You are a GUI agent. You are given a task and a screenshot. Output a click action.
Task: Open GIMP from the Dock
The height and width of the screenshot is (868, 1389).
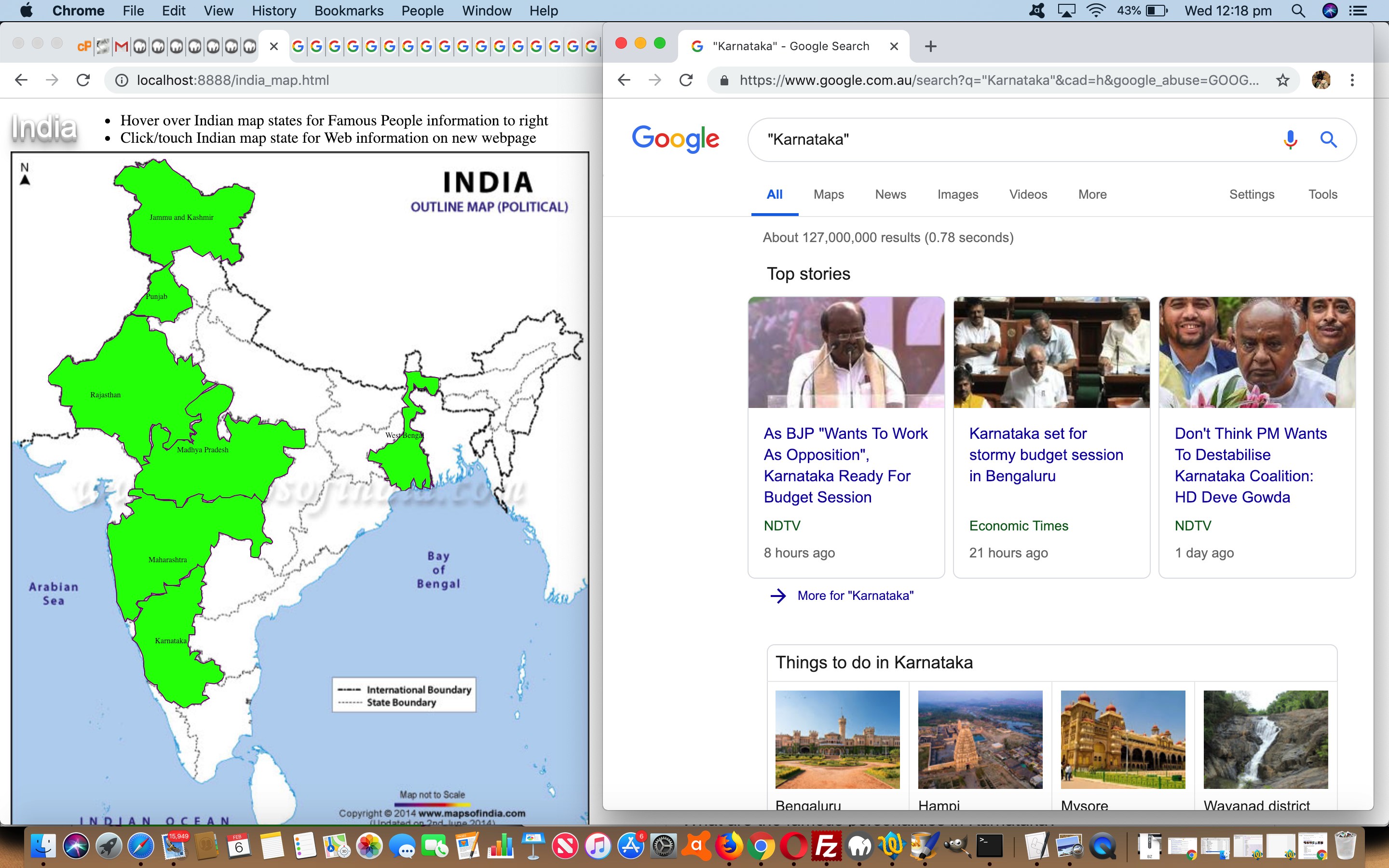(x=957, y=846)
